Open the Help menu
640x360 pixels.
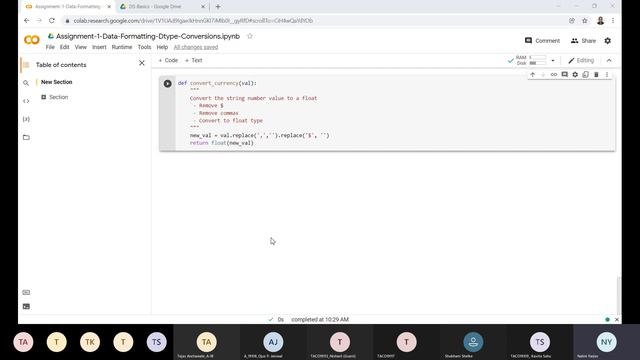click(x=162, y=47)
